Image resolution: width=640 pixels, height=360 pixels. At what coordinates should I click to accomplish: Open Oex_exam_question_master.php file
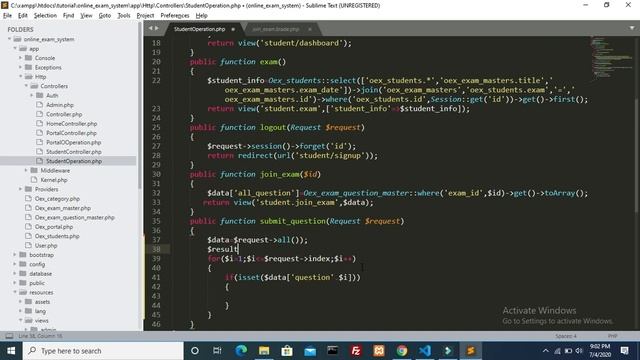tap(75, 218)
